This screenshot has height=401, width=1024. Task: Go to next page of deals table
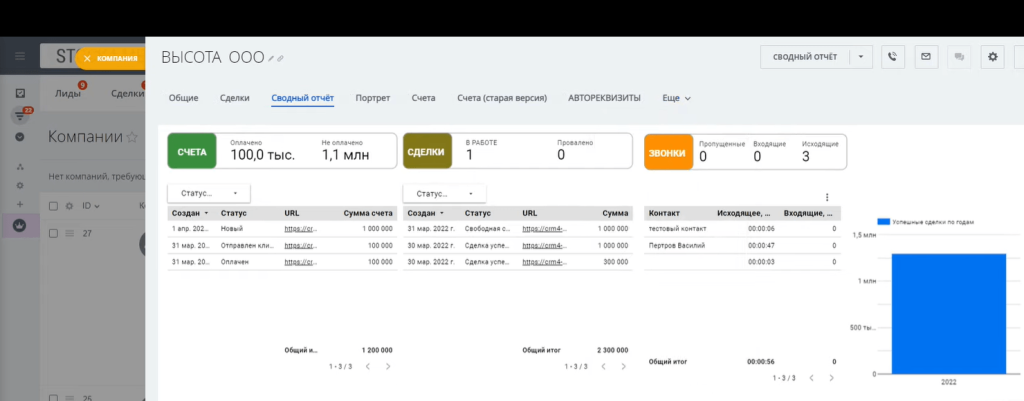coord(623,367)
